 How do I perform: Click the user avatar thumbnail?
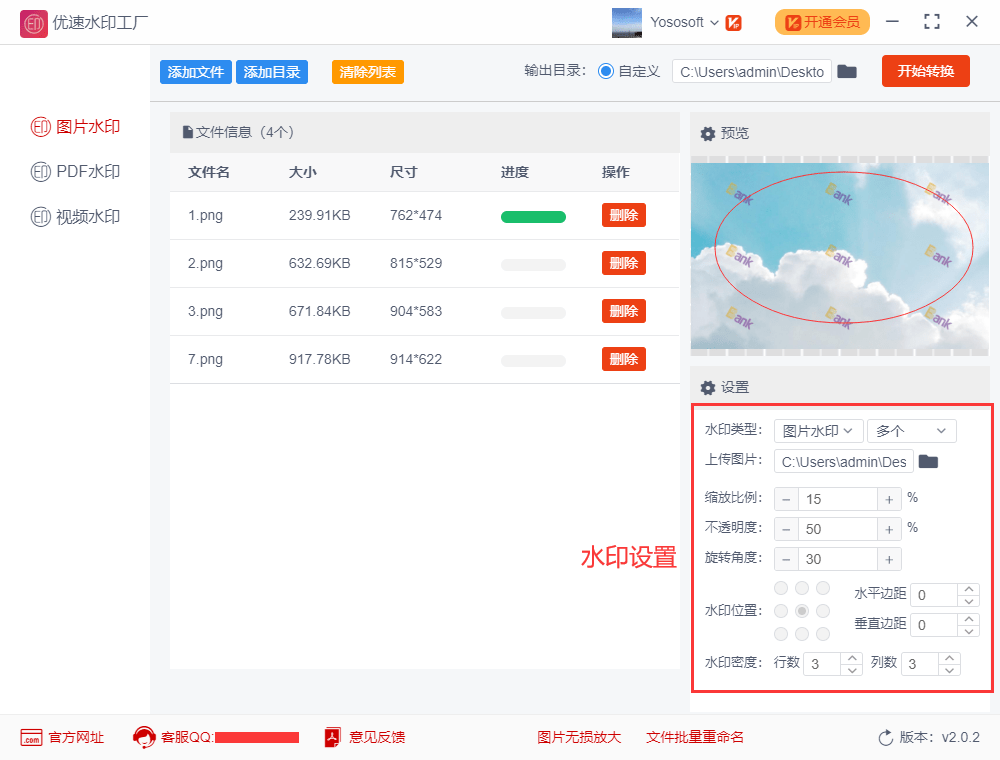(x=627, y=23)
